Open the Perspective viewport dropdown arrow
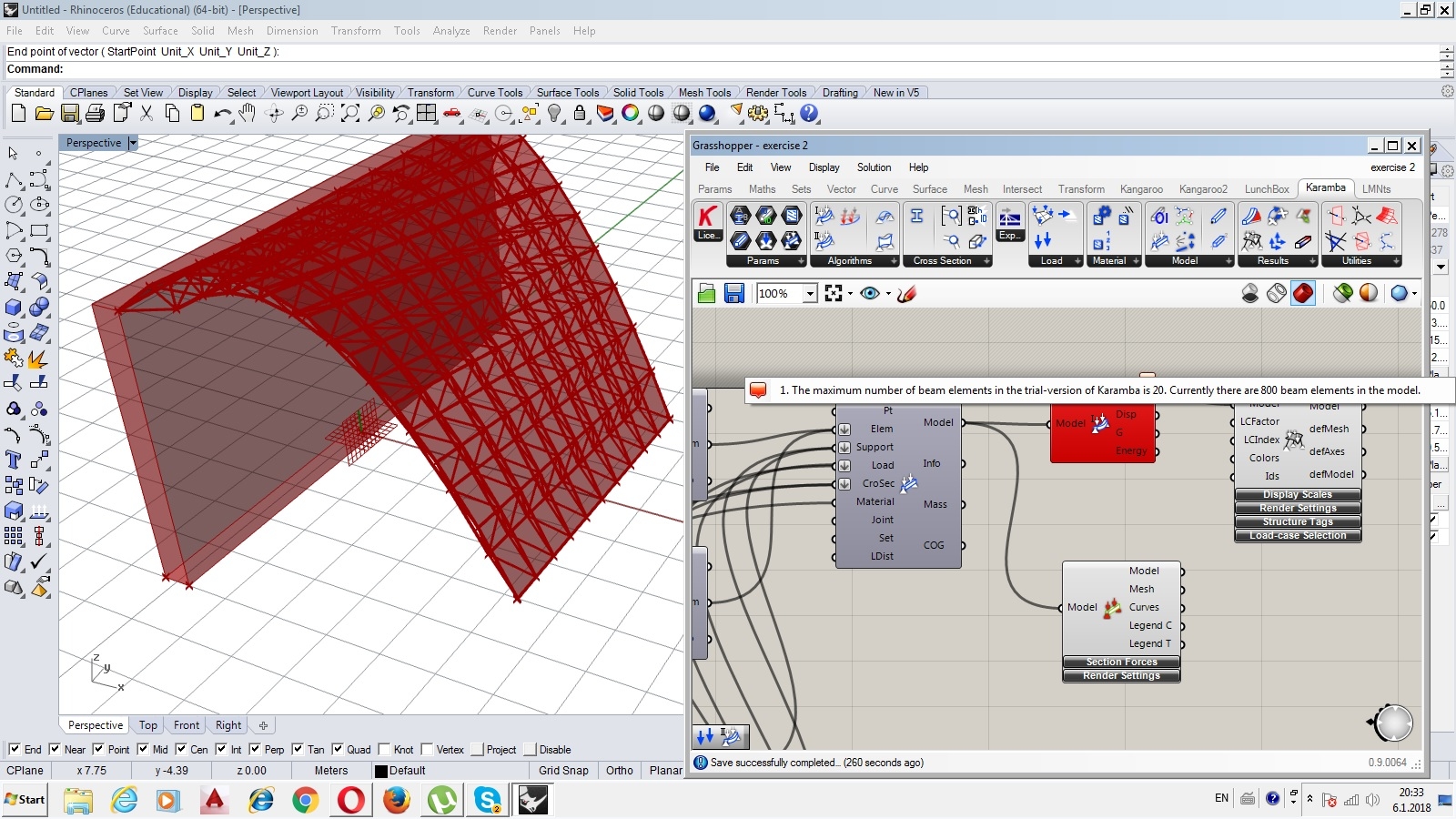This screenshot has width=1456, height=819. tap(132, 143)
